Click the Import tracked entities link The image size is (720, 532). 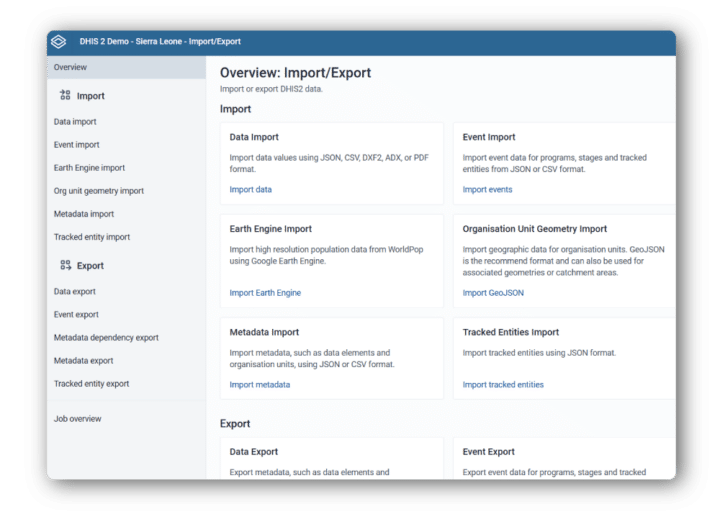click(503, 385)
